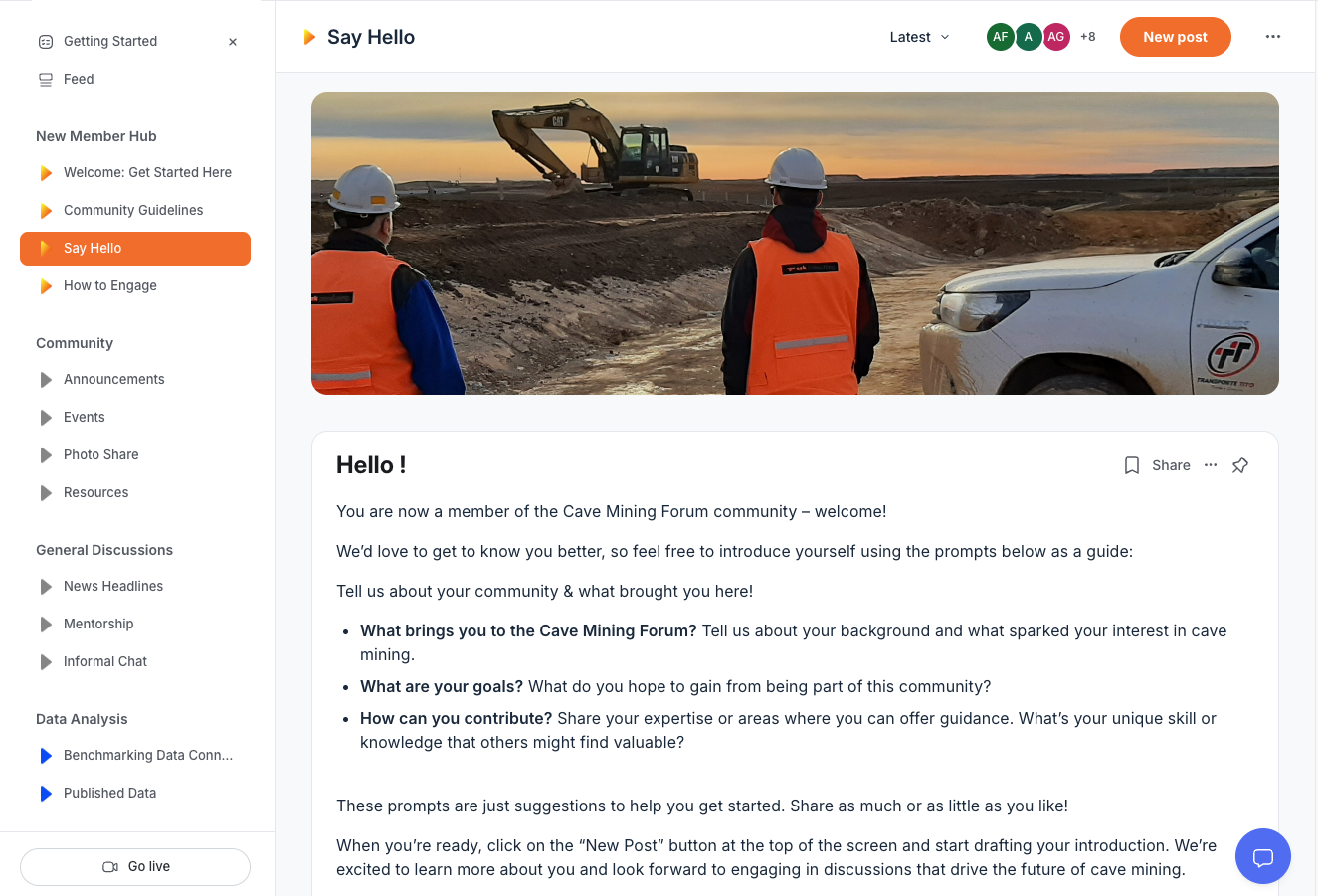Click the Go live button
Viewport: 1318px width, 896px height.
135,867
